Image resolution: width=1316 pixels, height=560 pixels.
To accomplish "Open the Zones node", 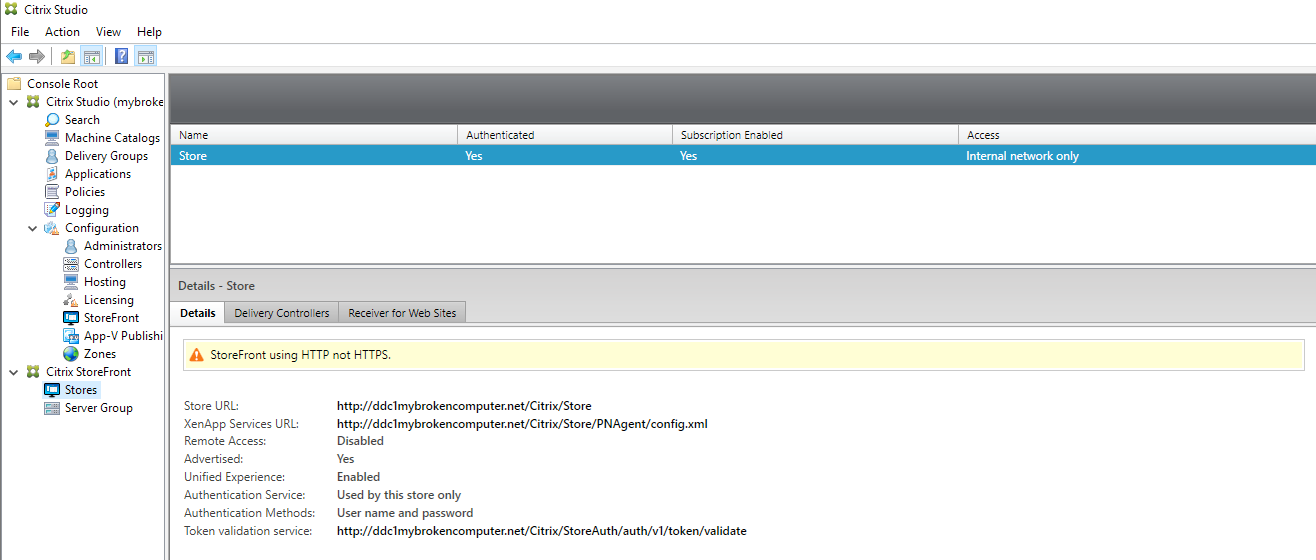I will (99, 354).
